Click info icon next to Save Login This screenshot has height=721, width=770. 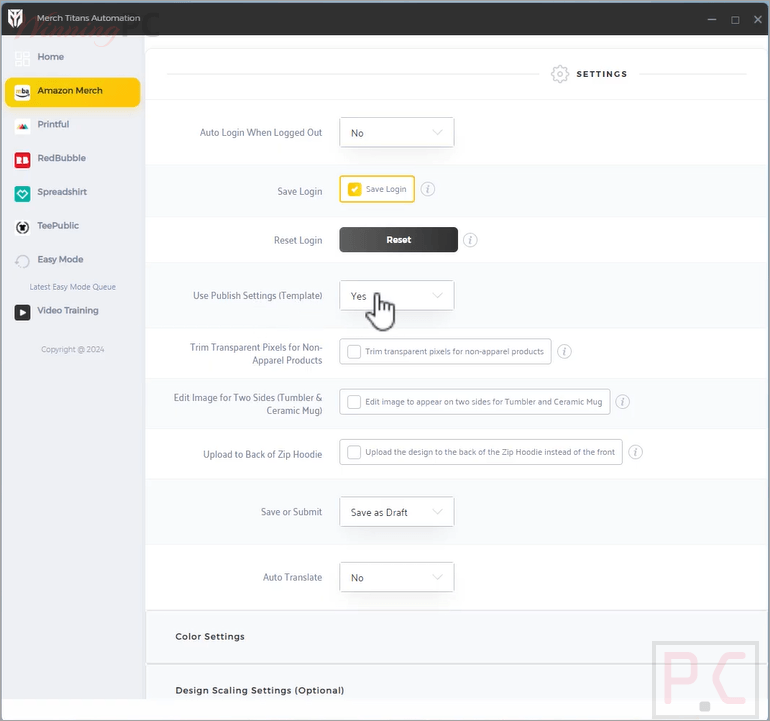click(x=428, y=189)
